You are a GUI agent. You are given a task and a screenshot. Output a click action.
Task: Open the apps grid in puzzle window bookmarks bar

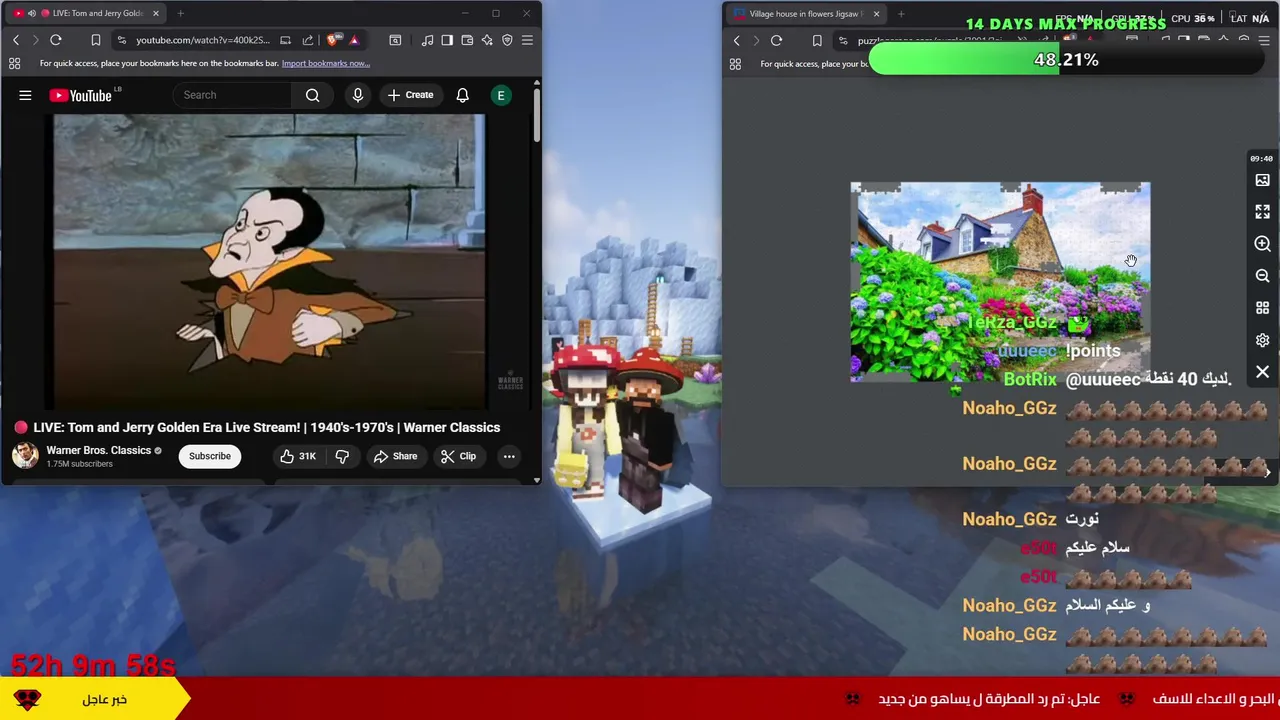[735, 64]
